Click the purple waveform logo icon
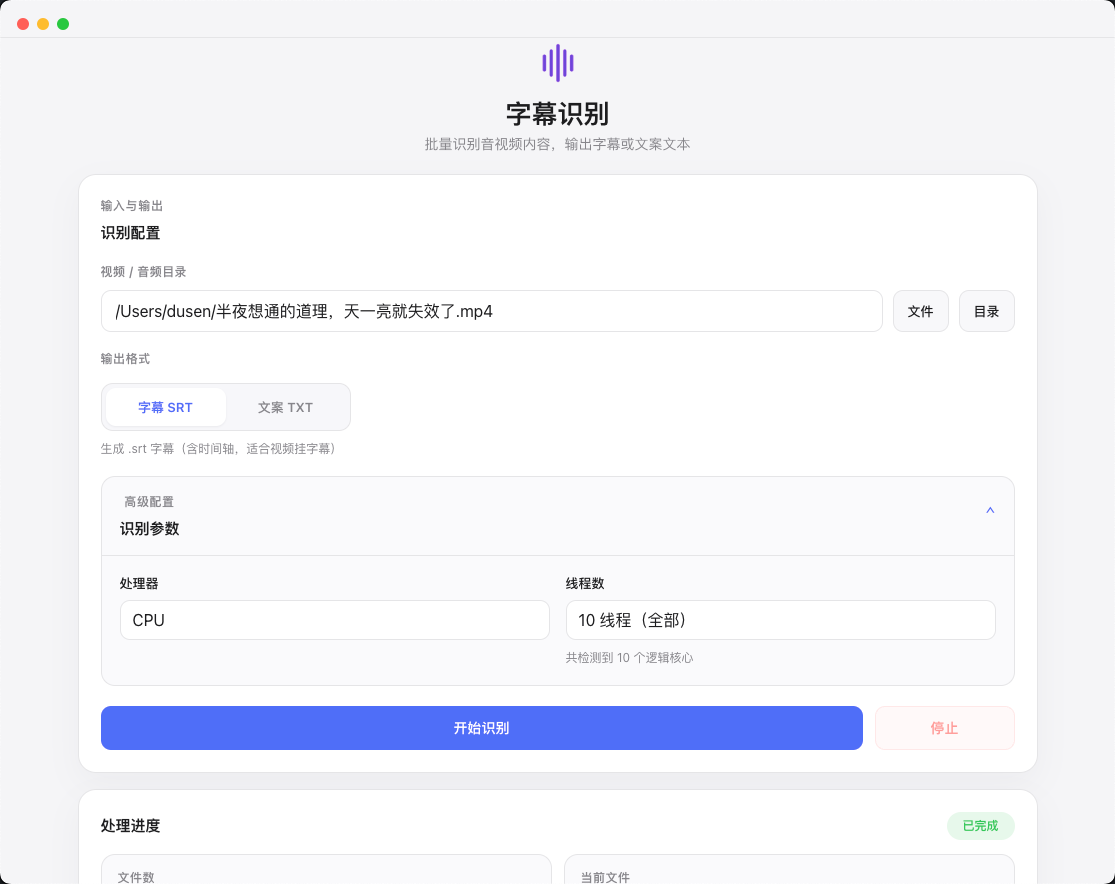This screenshot has height=884, width=1115. [x=557, y=61]
